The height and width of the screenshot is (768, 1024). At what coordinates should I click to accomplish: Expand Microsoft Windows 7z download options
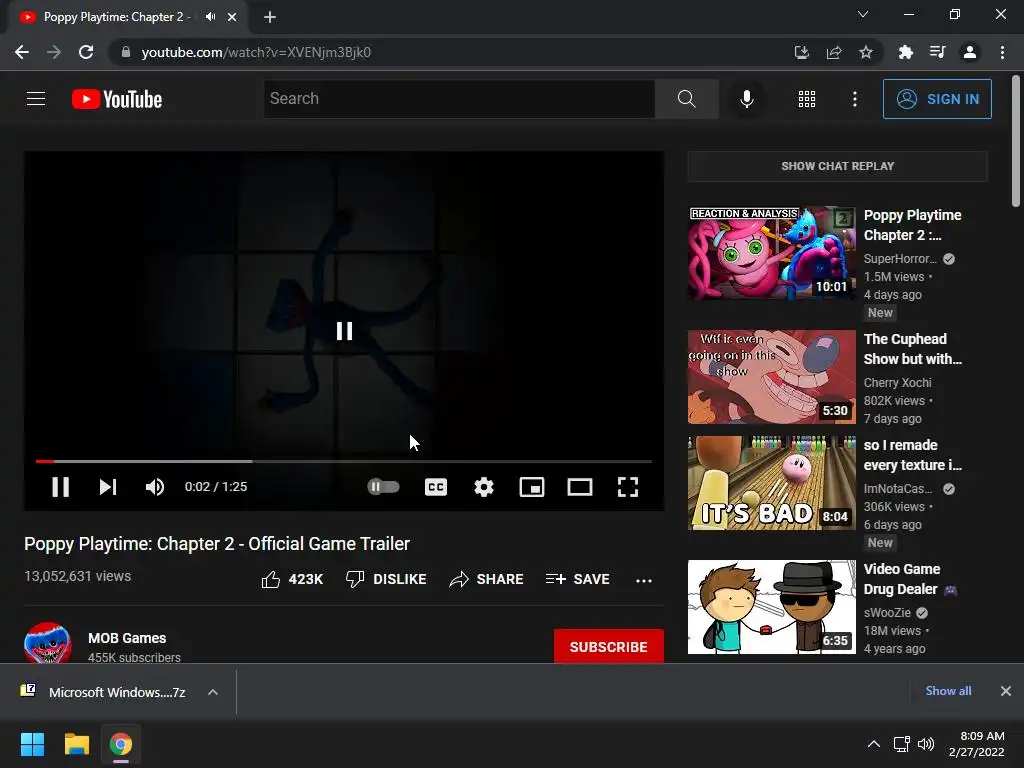pyautogui.click(x=213, y=692)
